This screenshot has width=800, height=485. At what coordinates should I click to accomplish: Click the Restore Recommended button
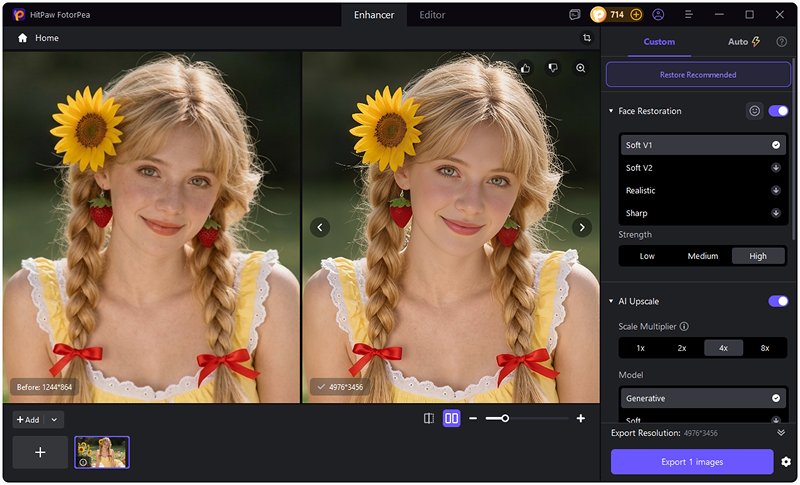tap(697, 75)
